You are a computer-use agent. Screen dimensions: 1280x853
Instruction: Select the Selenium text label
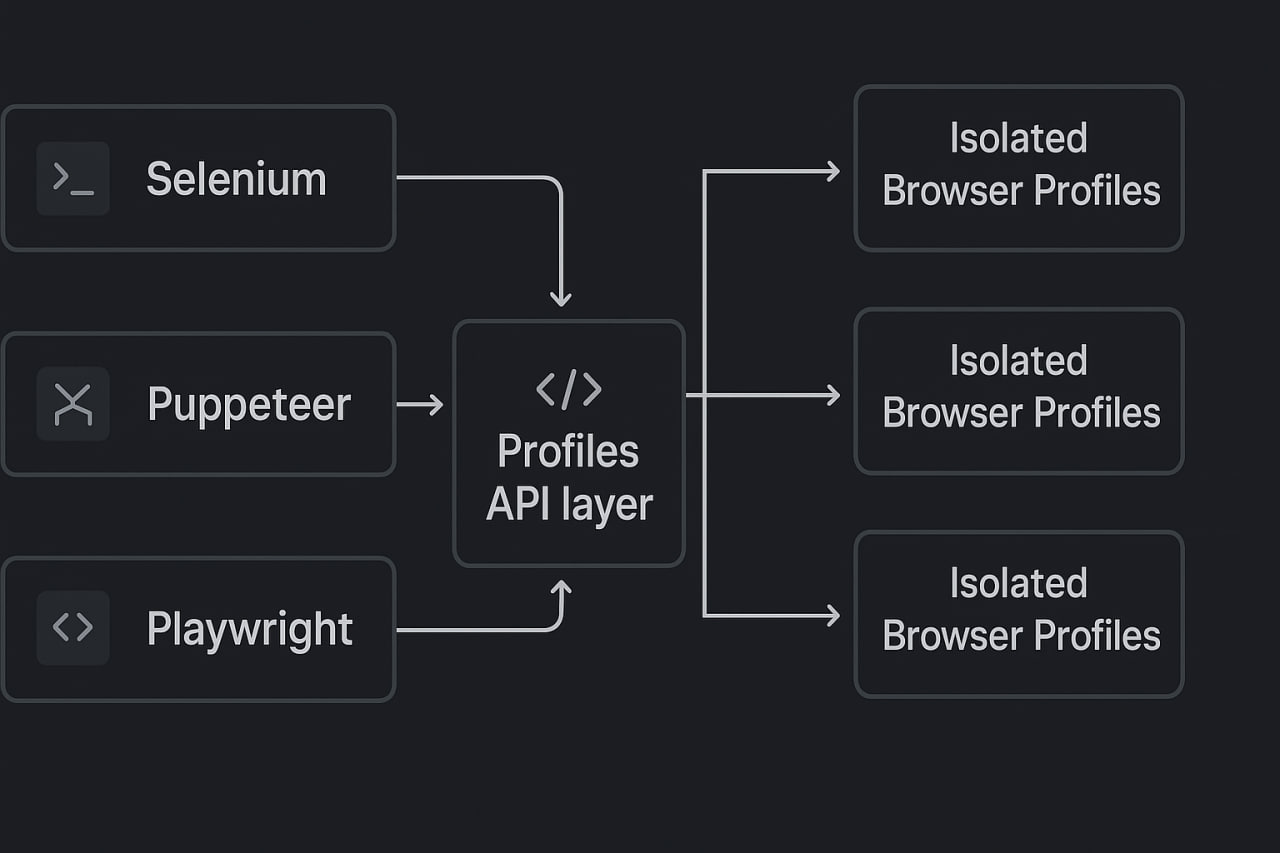point(236,180)
